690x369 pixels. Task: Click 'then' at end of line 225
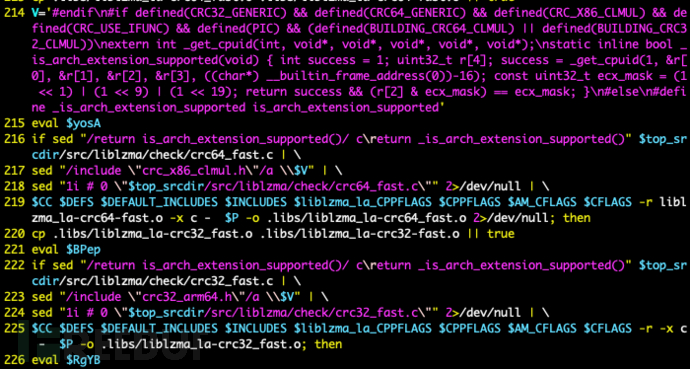tap(328, 344)
